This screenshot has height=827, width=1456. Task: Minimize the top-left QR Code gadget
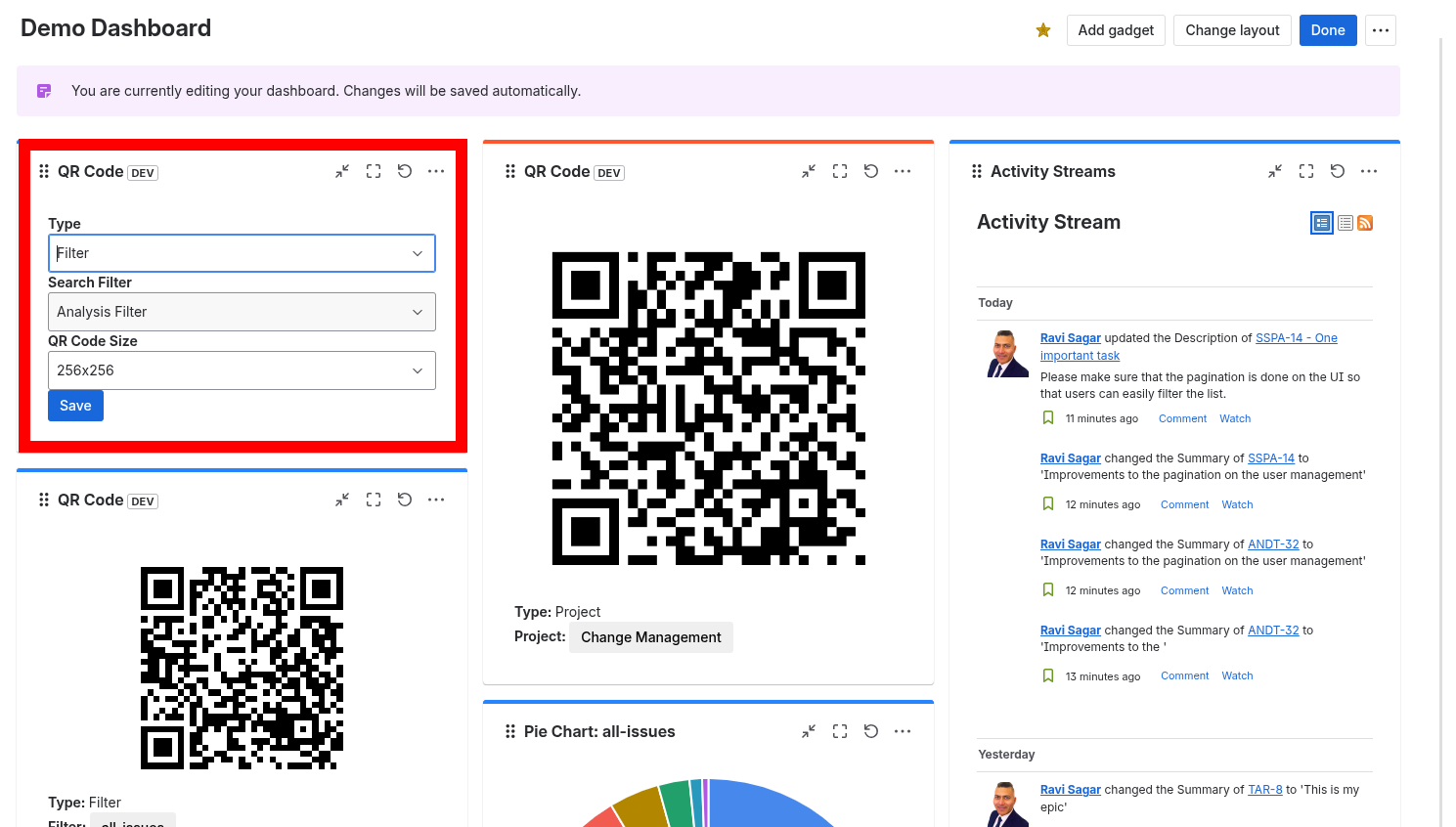click(x=342, y=171)
